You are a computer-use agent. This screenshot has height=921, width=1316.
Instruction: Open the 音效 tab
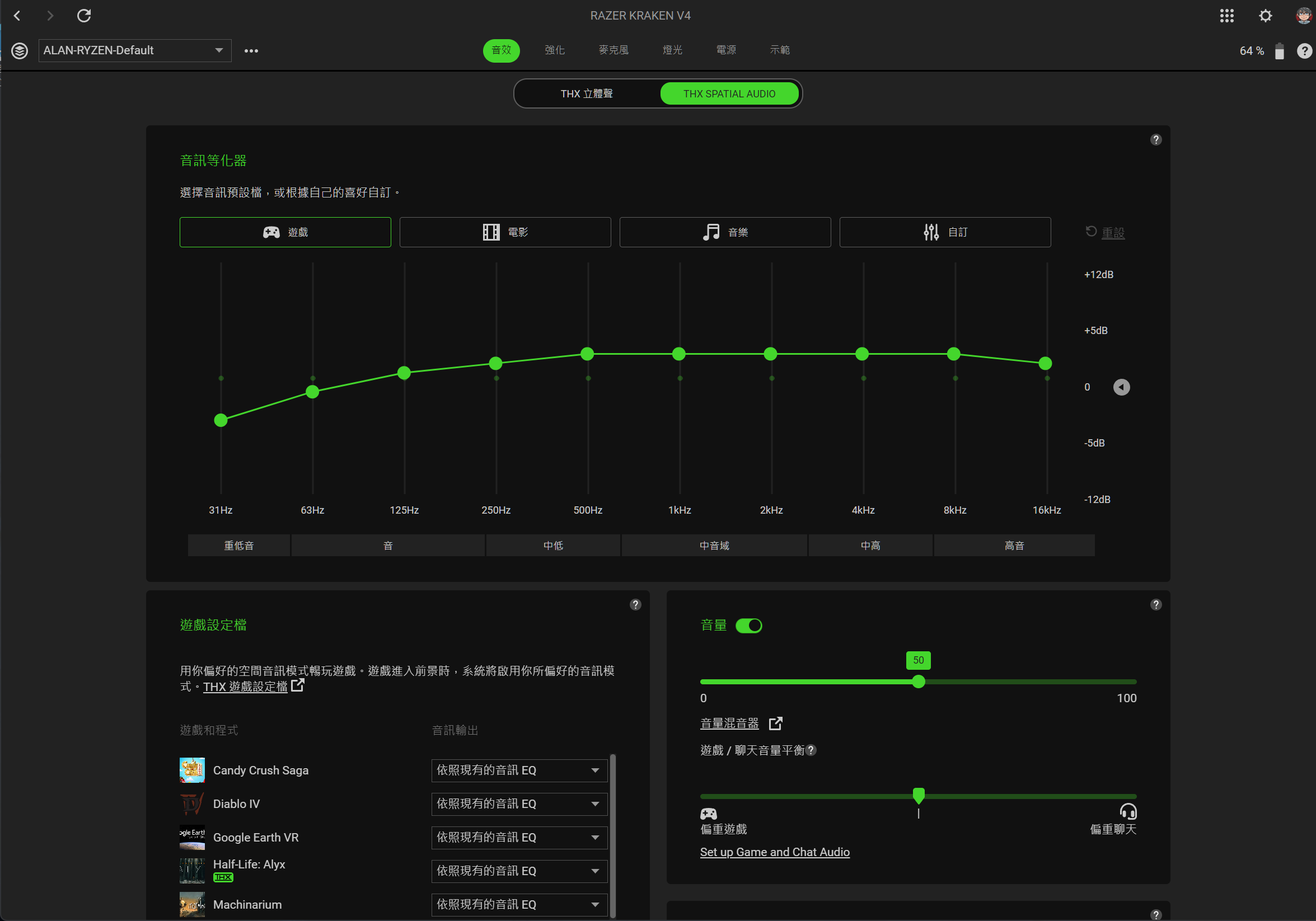[x=501, y=50]
